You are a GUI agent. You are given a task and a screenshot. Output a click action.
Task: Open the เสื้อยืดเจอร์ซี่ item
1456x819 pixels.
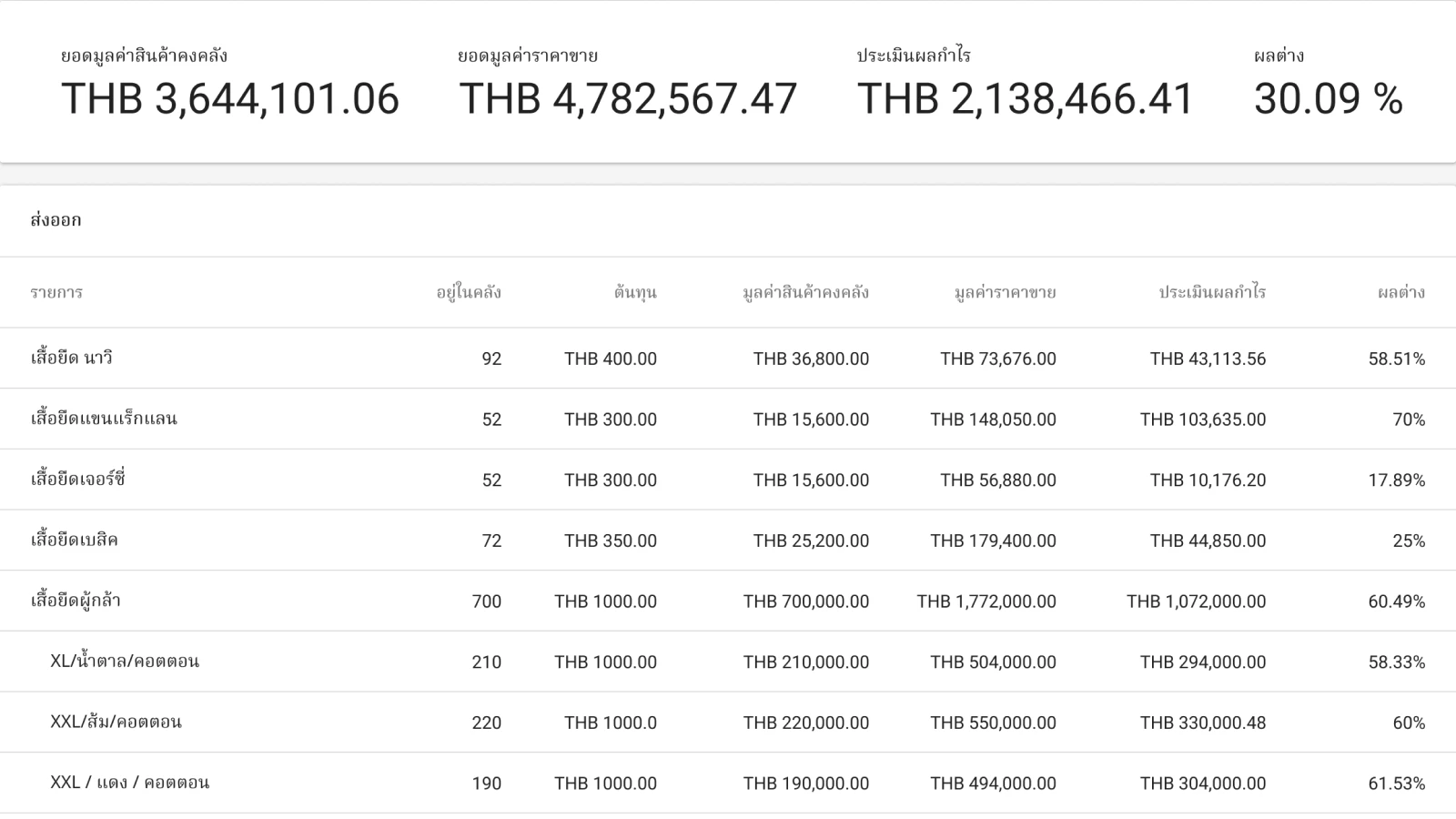pos(78,480)
